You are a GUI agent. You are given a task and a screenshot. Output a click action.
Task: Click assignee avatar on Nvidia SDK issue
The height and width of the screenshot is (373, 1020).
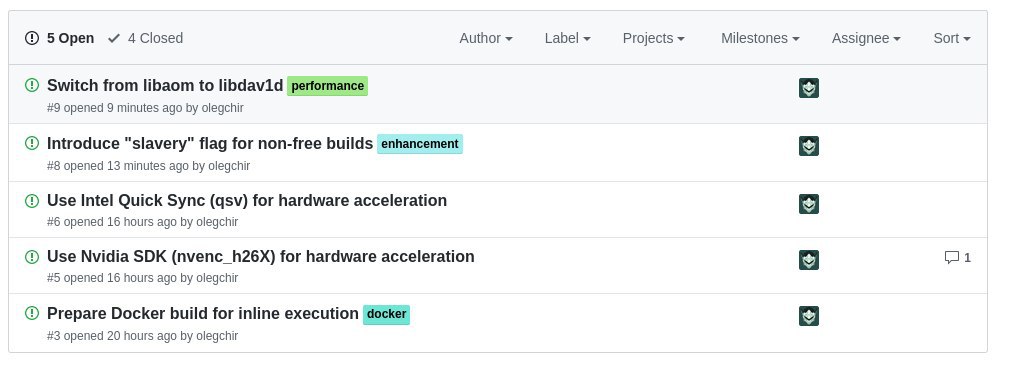(x=809, y=260)
